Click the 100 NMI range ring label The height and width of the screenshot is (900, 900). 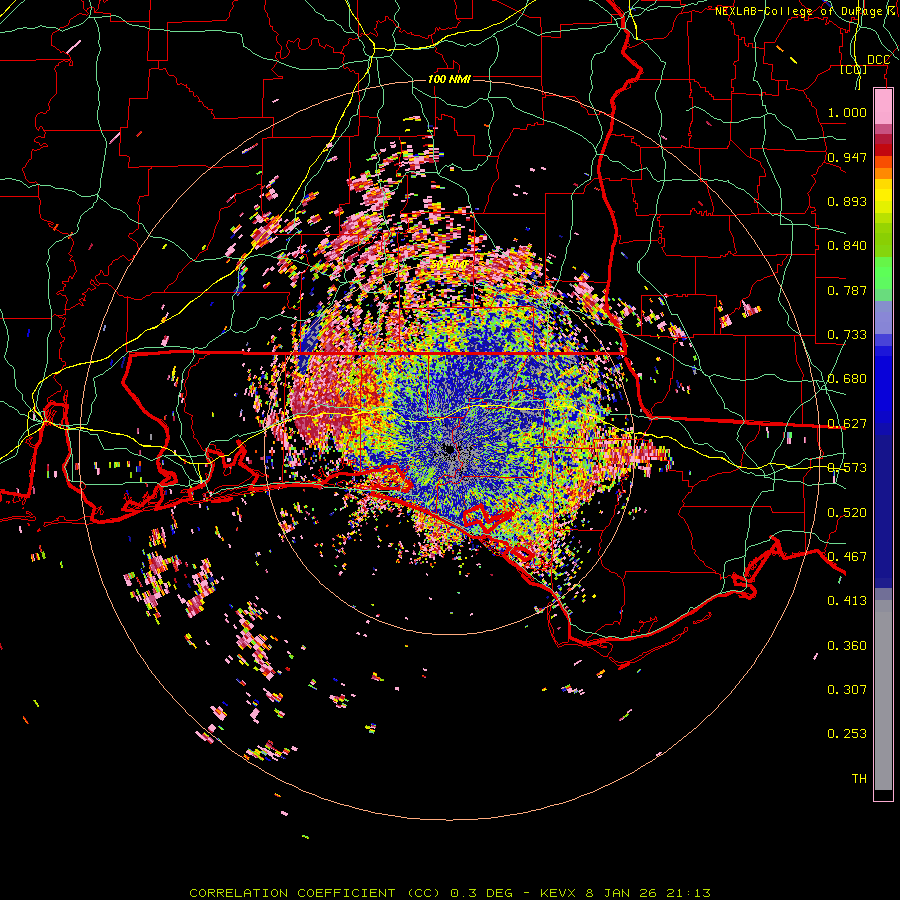(449, 79)
